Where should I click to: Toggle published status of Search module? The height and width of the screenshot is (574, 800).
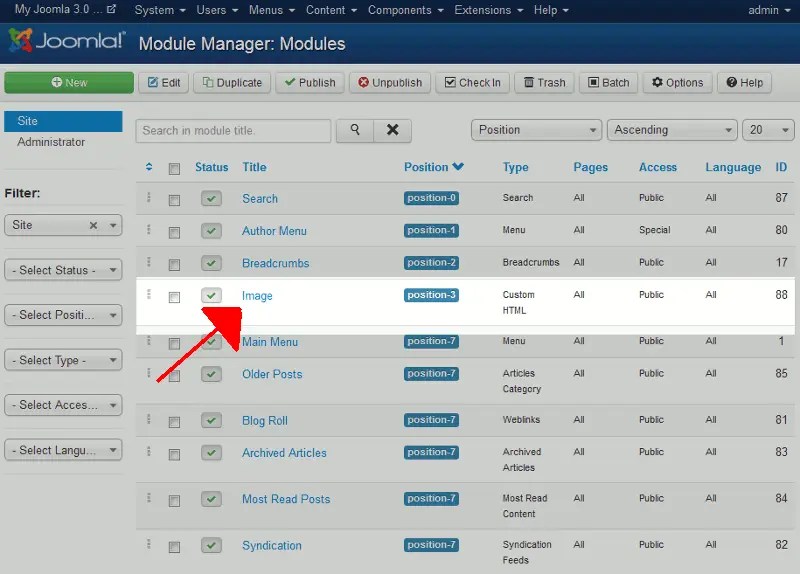[211, 198]
